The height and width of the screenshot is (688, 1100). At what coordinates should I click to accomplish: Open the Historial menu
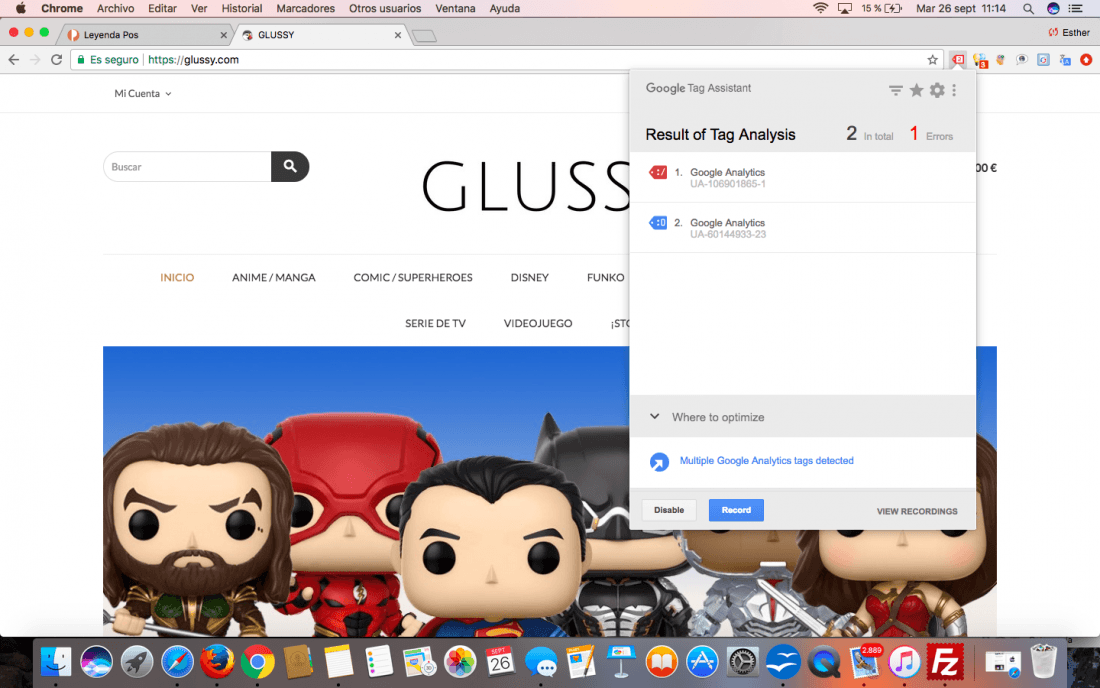tap(241, 8)
